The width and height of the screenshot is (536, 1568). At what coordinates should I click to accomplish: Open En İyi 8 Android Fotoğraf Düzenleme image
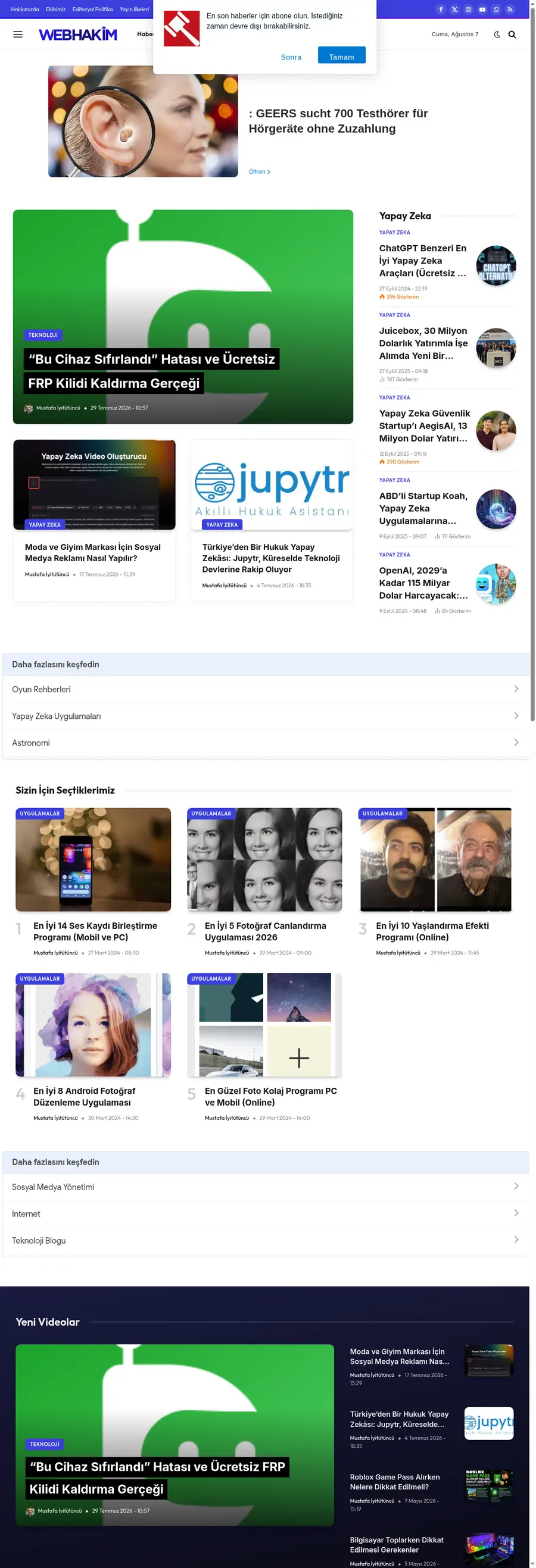93,1025
